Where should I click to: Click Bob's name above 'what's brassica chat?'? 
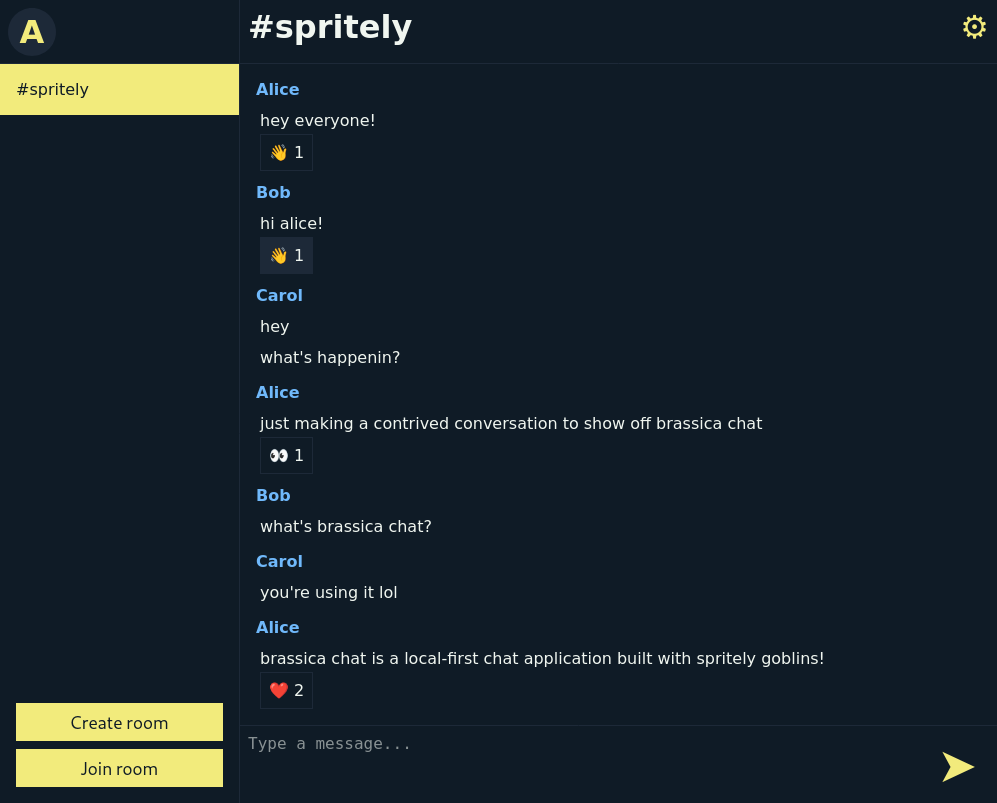click(x=273, y=495)
